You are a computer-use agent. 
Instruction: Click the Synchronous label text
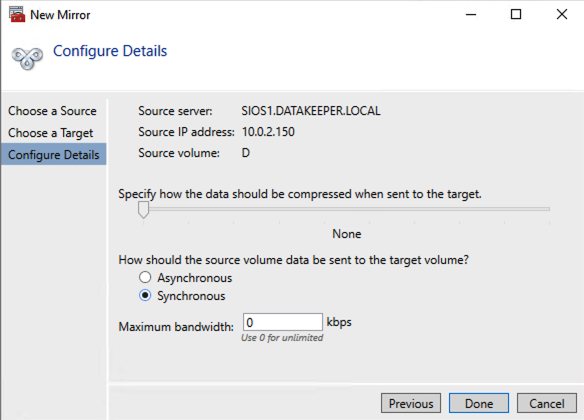pos(191,296)
